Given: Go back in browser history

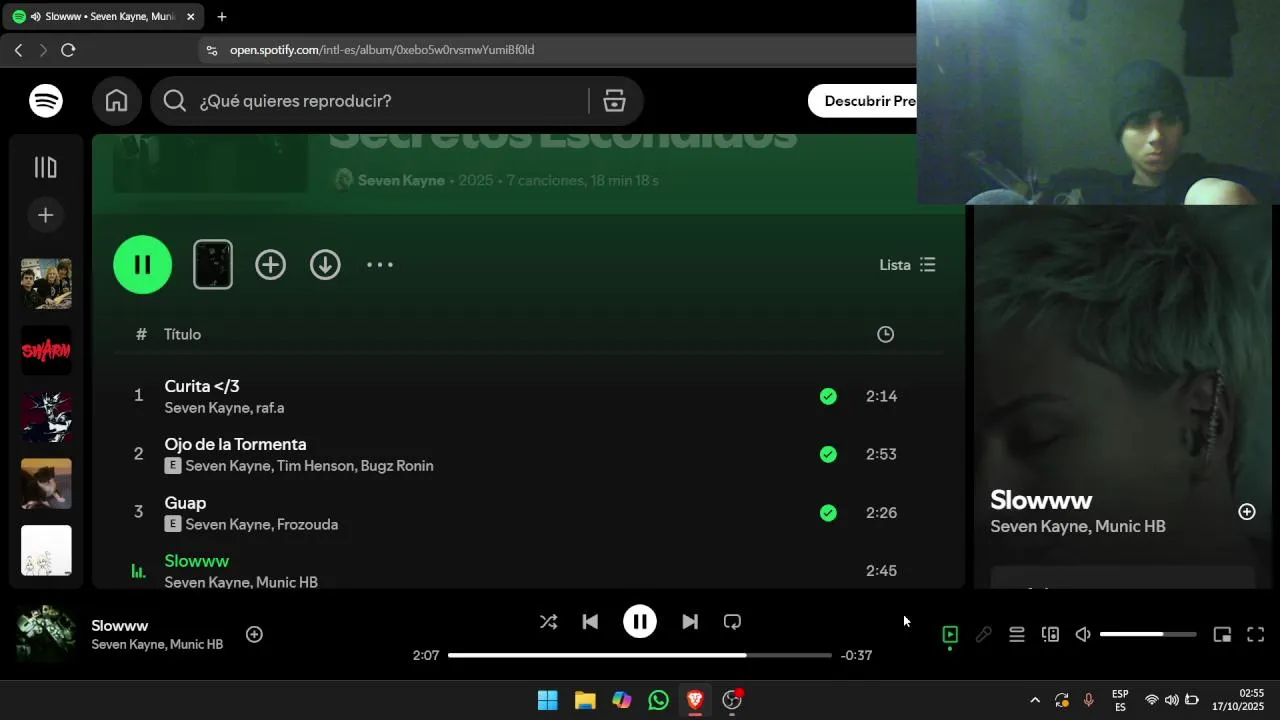Looking at the screenshot, I should coord(18,50).
